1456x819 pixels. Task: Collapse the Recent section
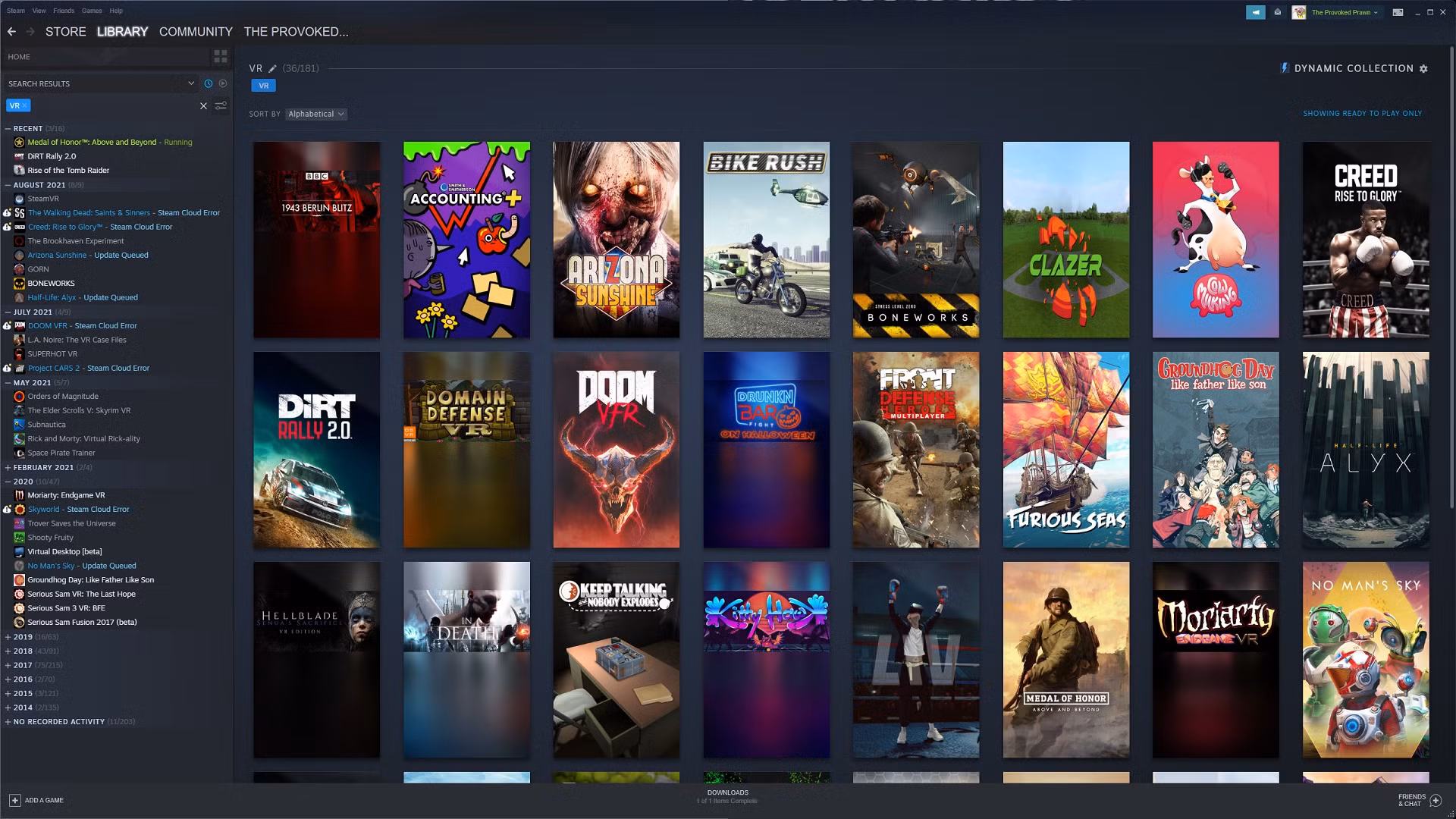(8, 129)
